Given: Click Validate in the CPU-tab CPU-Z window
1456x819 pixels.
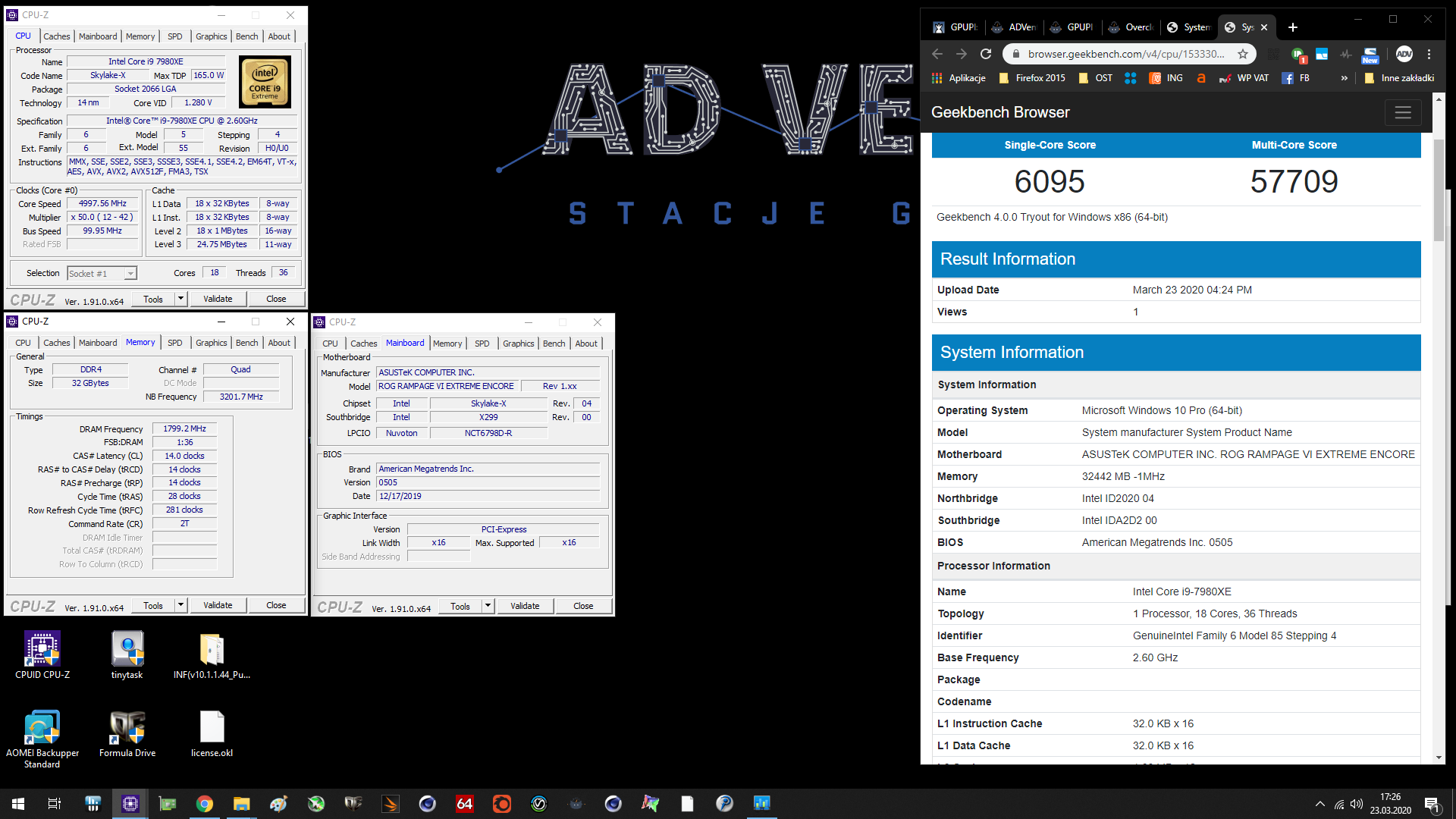Looking at the screenshot, I should click(x=218, y=299).
